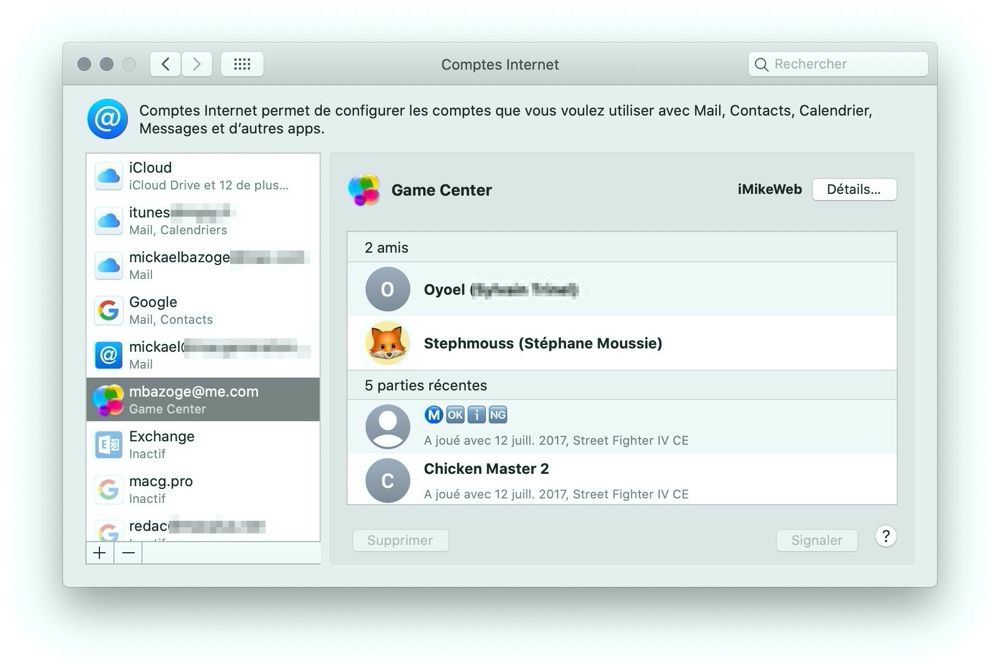Select friend Stephmouss (Stéphane Moussie)
This screenshot has height=670, width=1000.
[x=622, y=343]
